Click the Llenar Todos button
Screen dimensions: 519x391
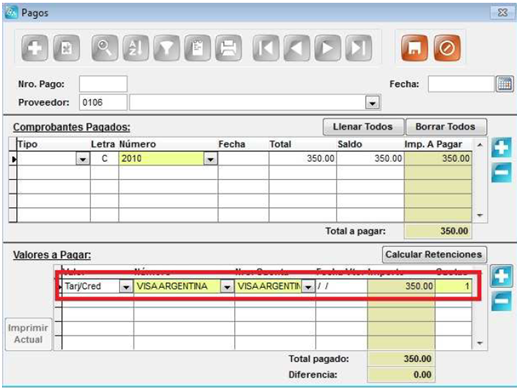click(x=363, y=127)
